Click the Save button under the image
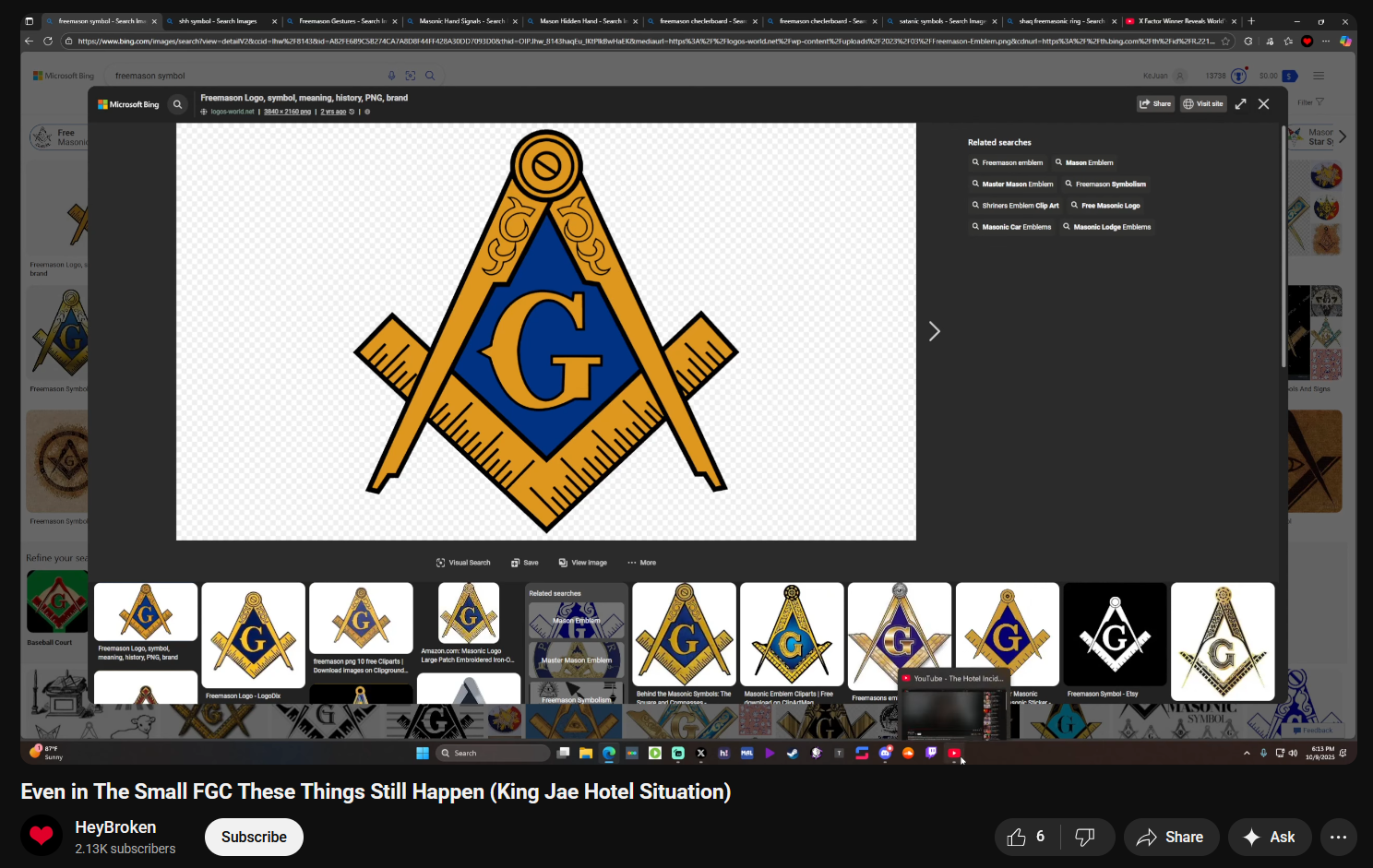 (525, 563)
